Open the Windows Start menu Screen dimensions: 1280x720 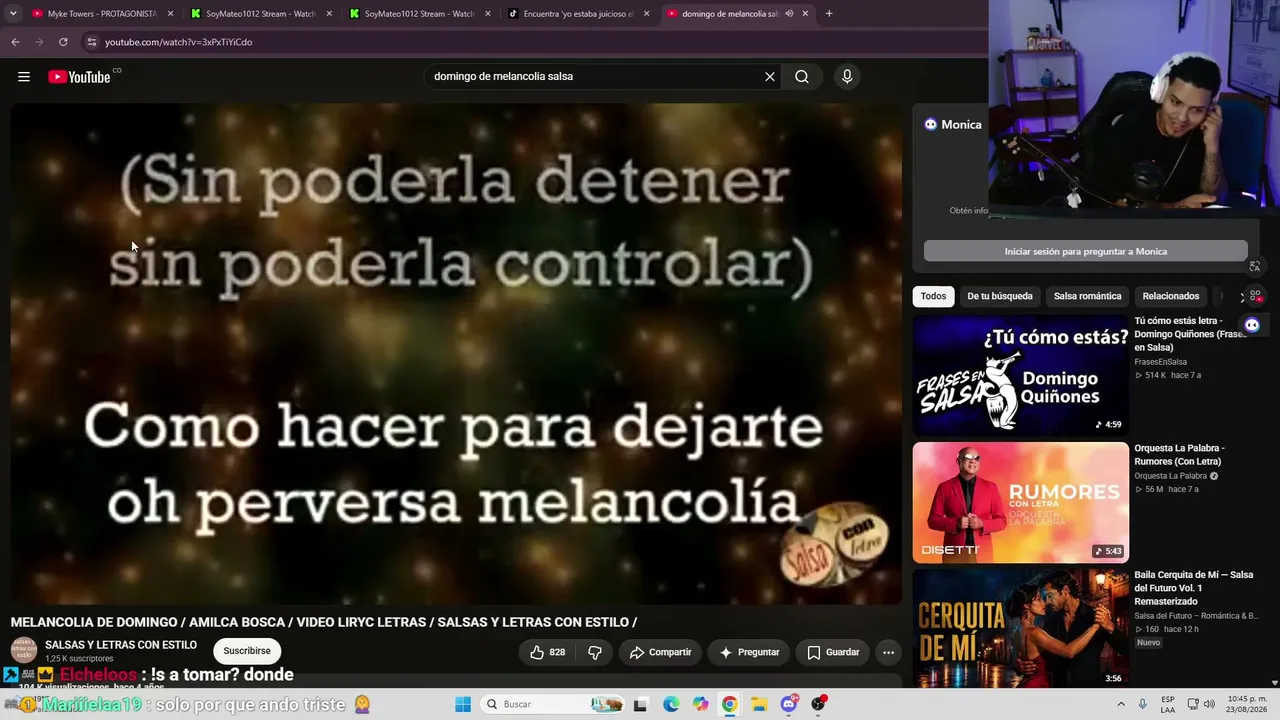pos(463,704)
